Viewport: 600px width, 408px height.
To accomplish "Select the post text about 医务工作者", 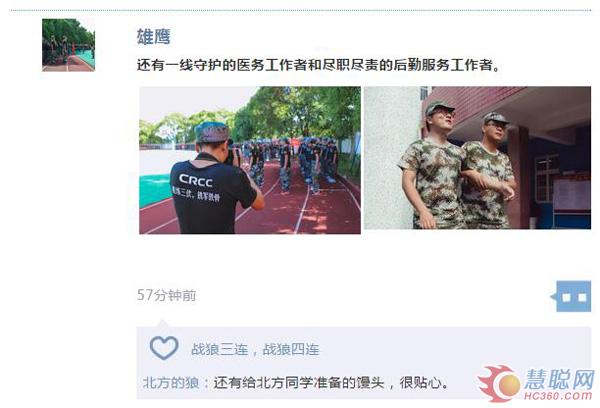I will [318, 65].
